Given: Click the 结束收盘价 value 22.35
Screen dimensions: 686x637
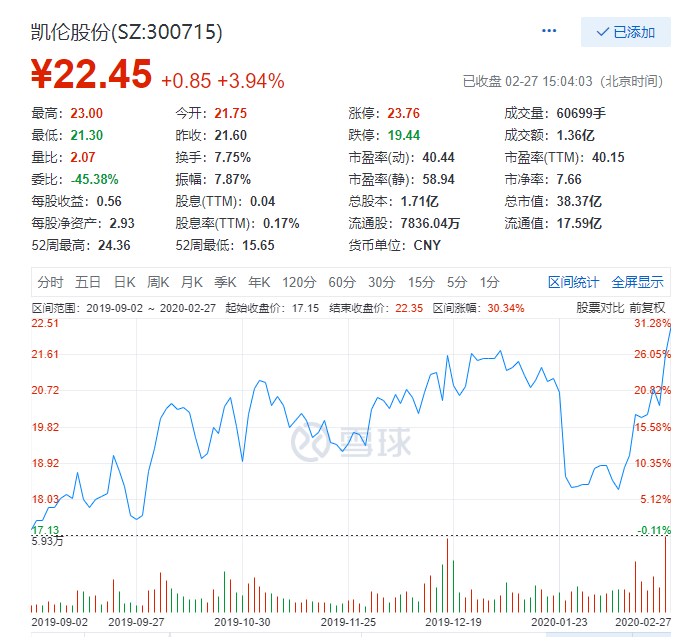Looking at the screenshot, I should click(x=409, y=308).
